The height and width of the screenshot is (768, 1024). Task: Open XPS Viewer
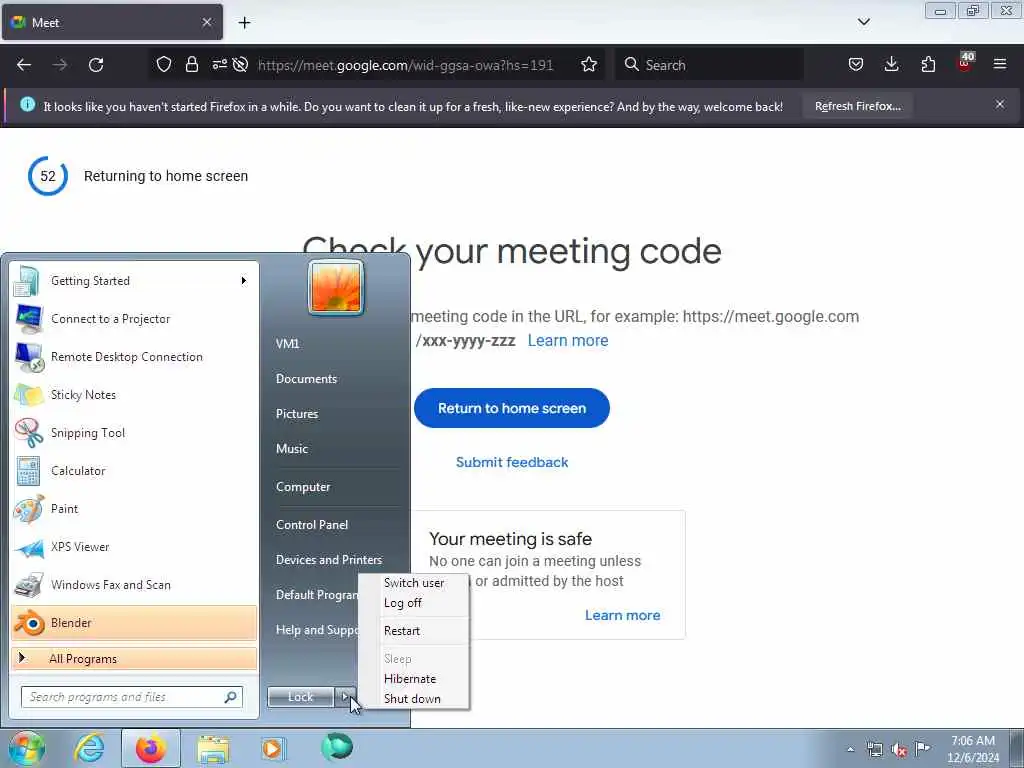[134, 547]
